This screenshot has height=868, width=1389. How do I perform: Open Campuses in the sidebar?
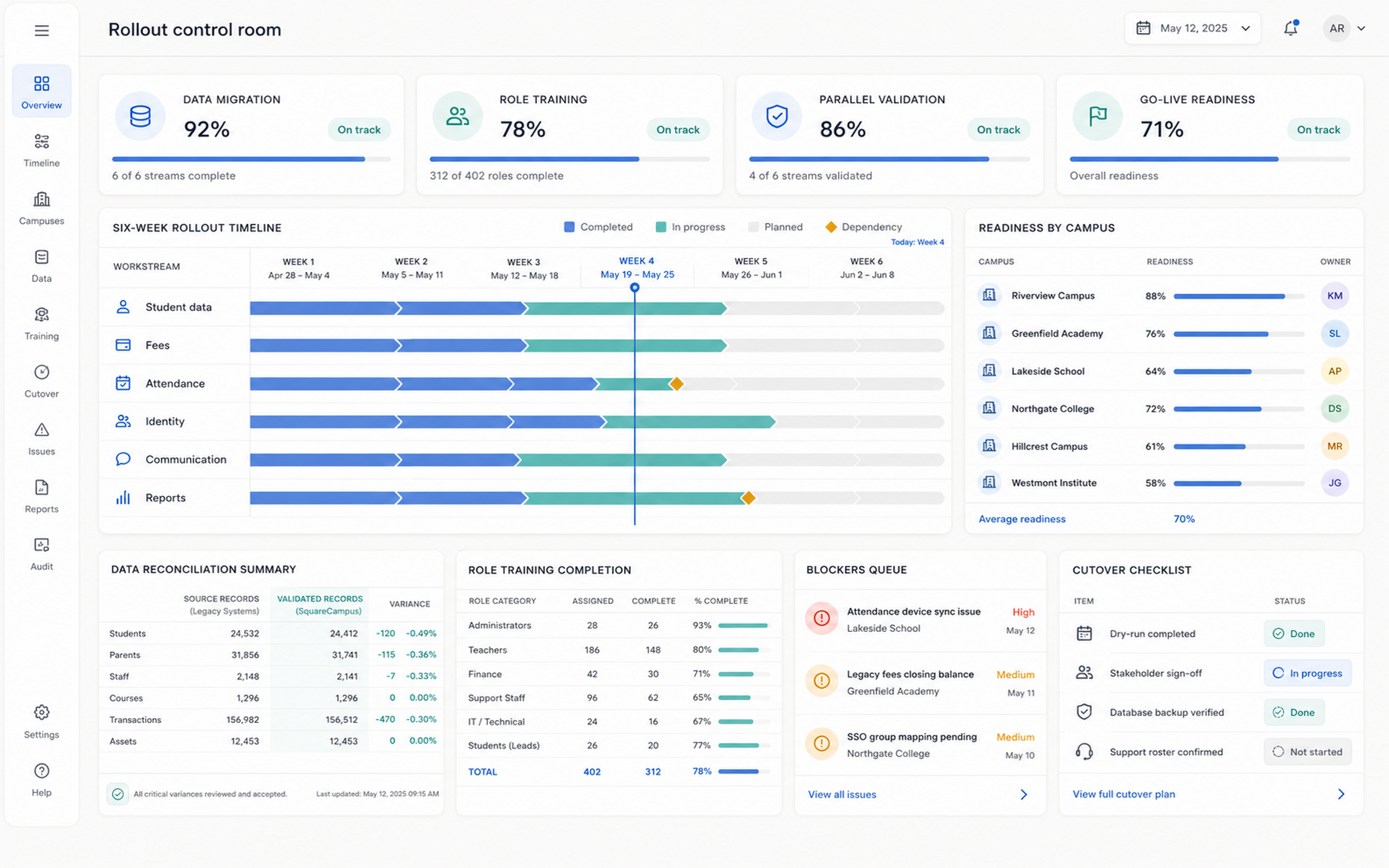[x=41, y=207]
